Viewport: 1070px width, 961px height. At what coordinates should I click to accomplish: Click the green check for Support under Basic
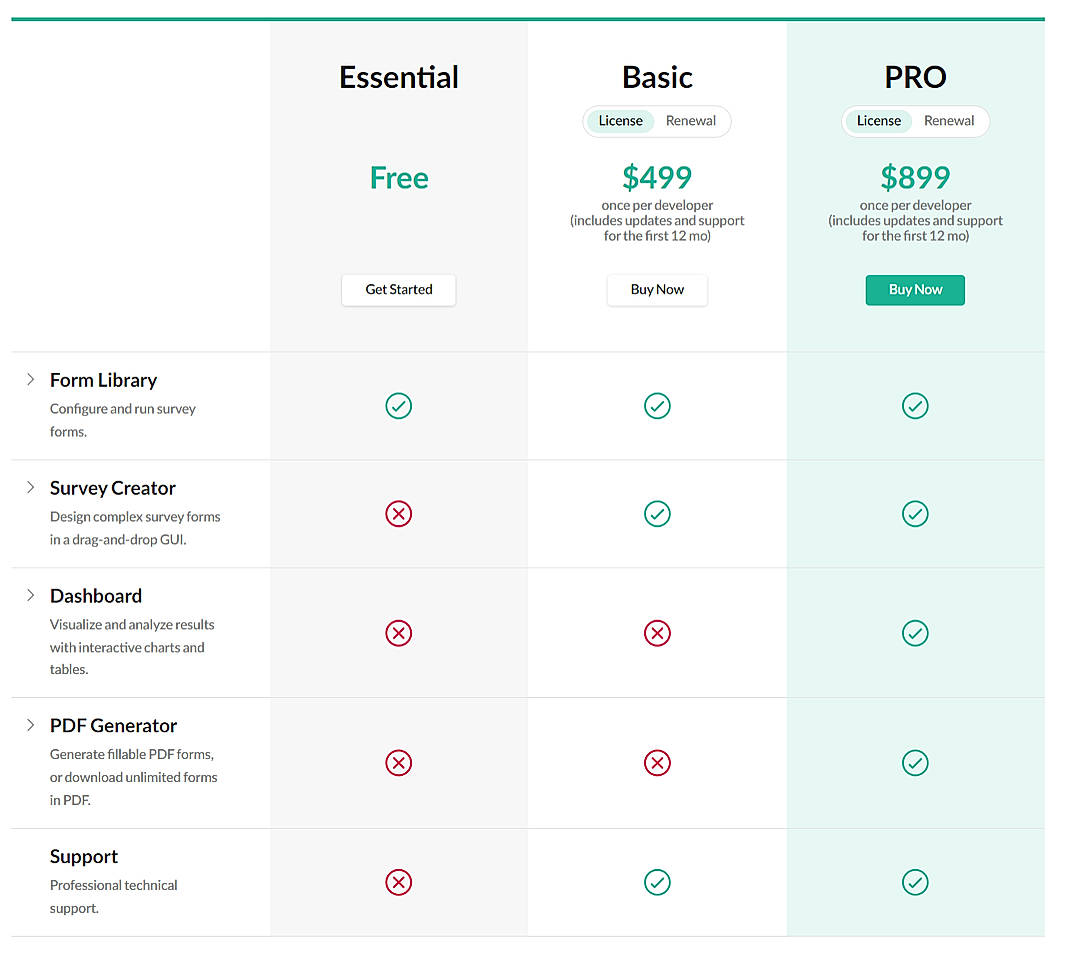click(657, 882)
